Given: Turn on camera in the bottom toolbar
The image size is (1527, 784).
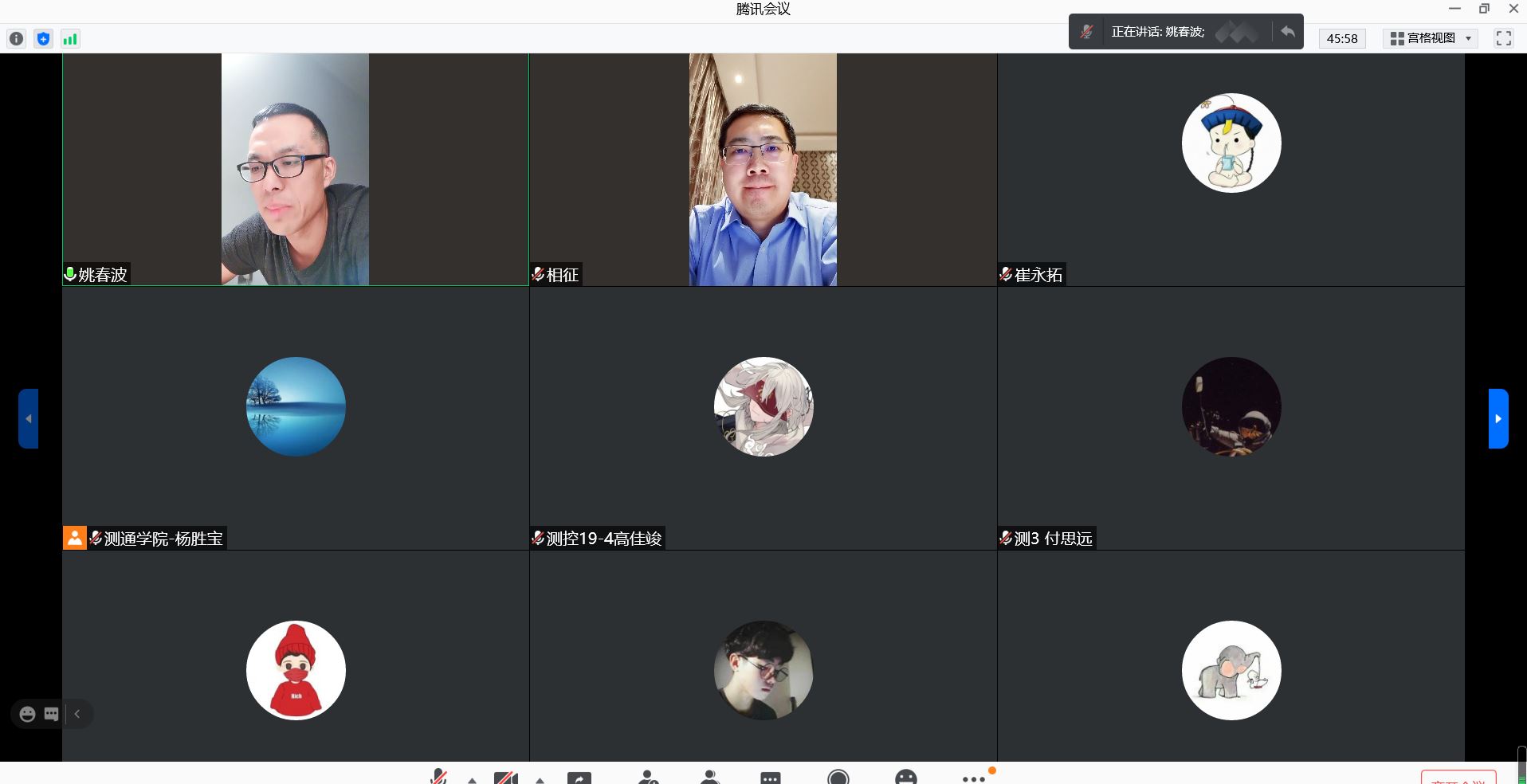Looking at the screenshot, I should (506, 778).
